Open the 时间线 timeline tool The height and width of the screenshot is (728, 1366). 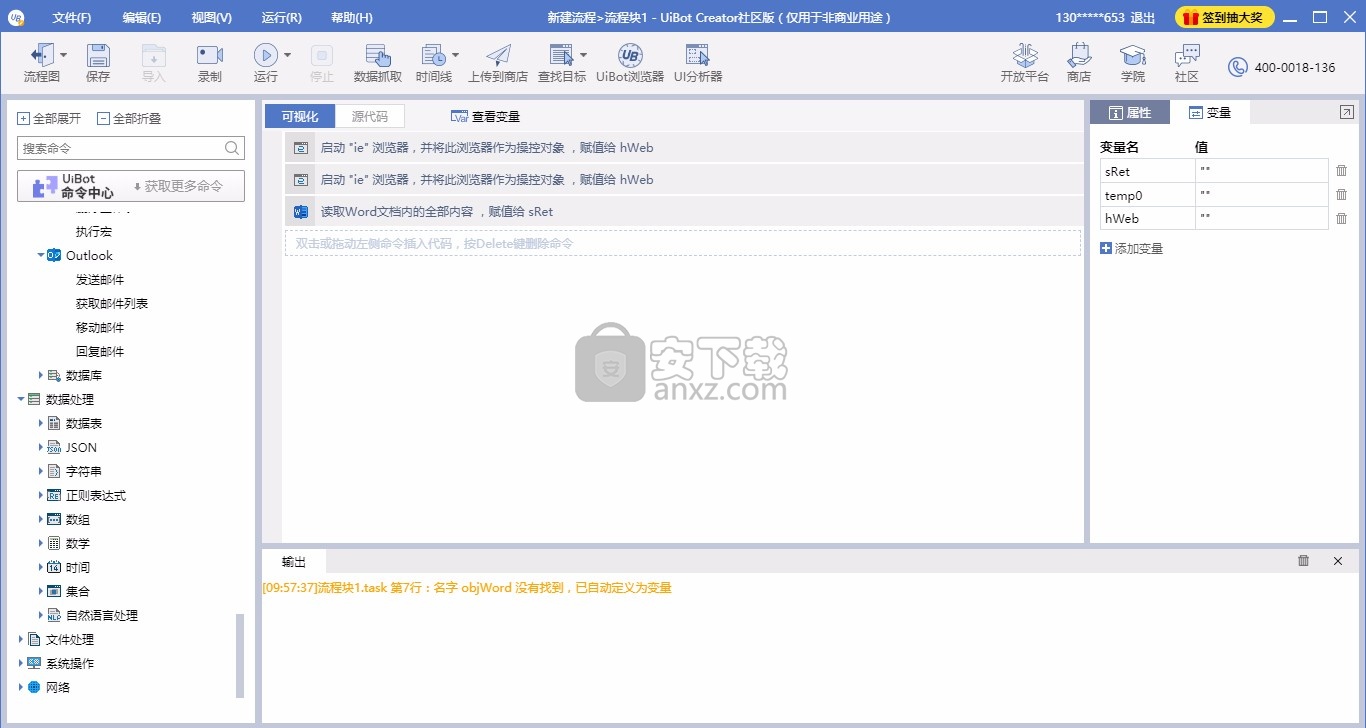pyautogui.click(x=433, y=55)
